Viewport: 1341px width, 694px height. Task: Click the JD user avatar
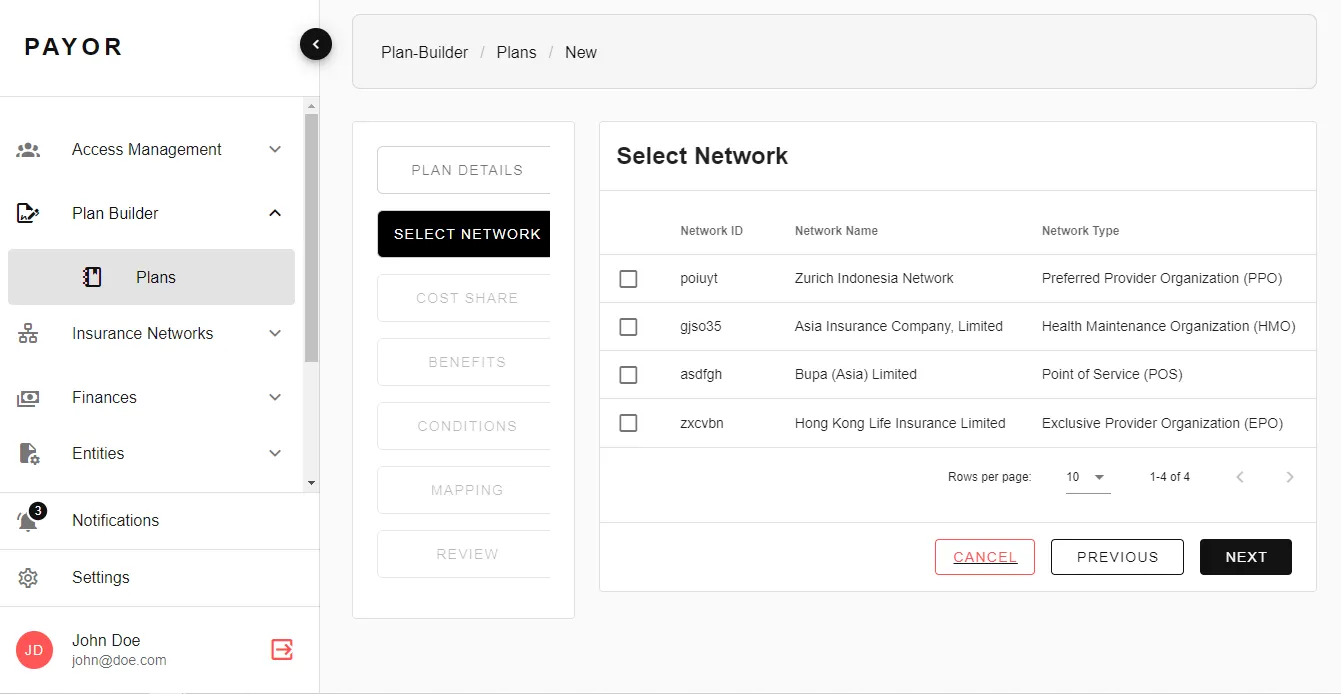tap(34, 650)
